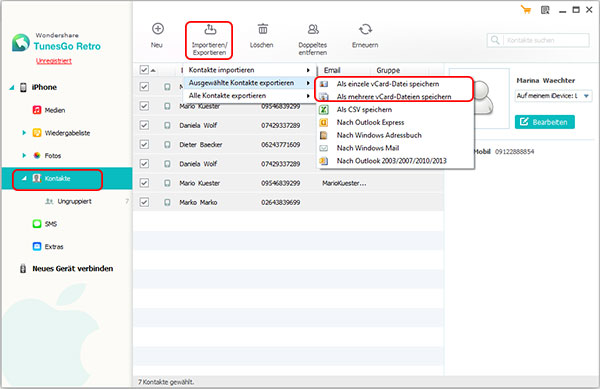Click the Doppeltes entfernen icon
The height and width of the screenshot is (389, 600).
[x=313, y=29]
